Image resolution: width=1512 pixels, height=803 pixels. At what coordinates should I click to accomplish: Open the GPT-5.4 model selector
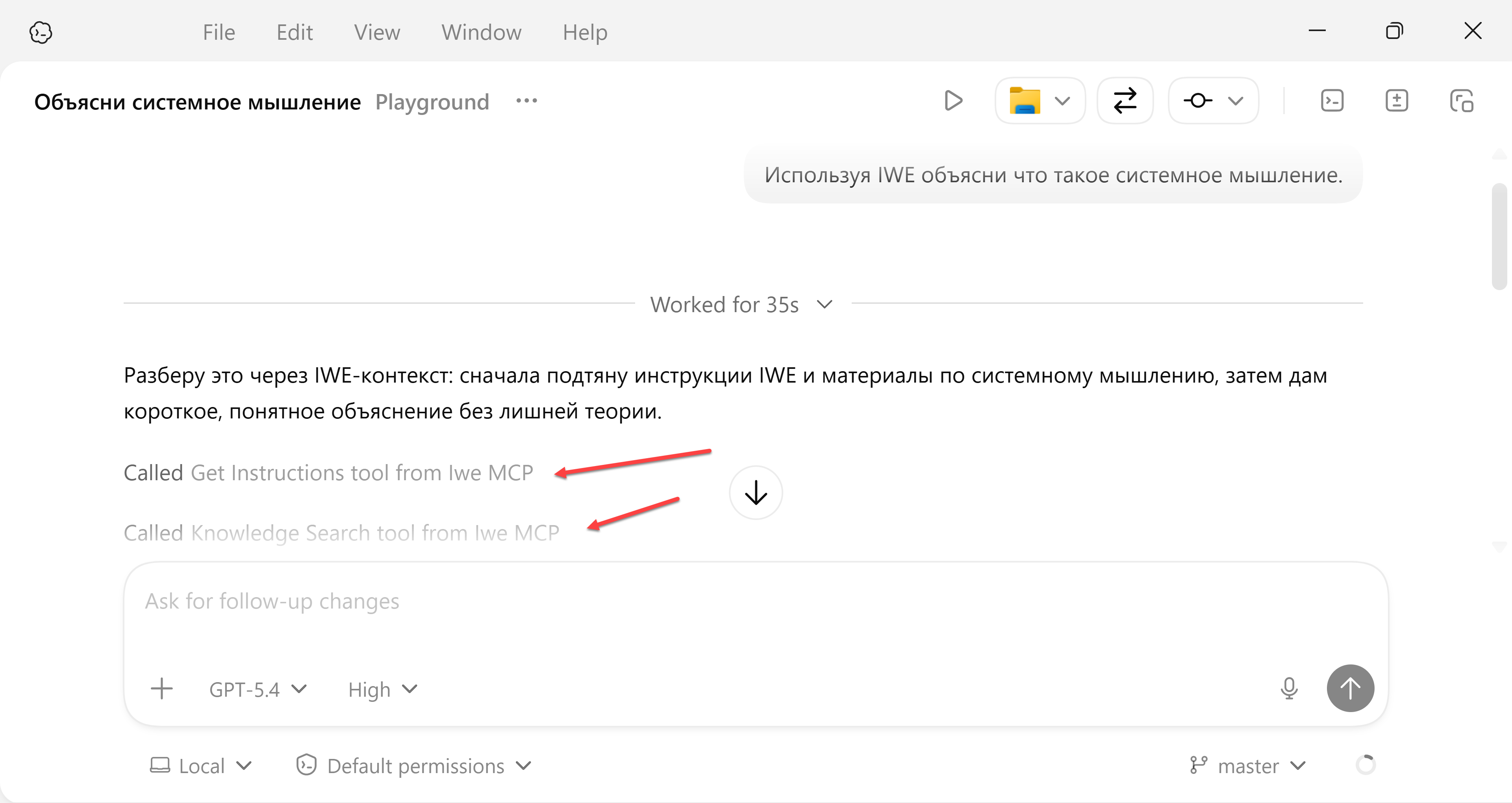(x=258, y=689)
